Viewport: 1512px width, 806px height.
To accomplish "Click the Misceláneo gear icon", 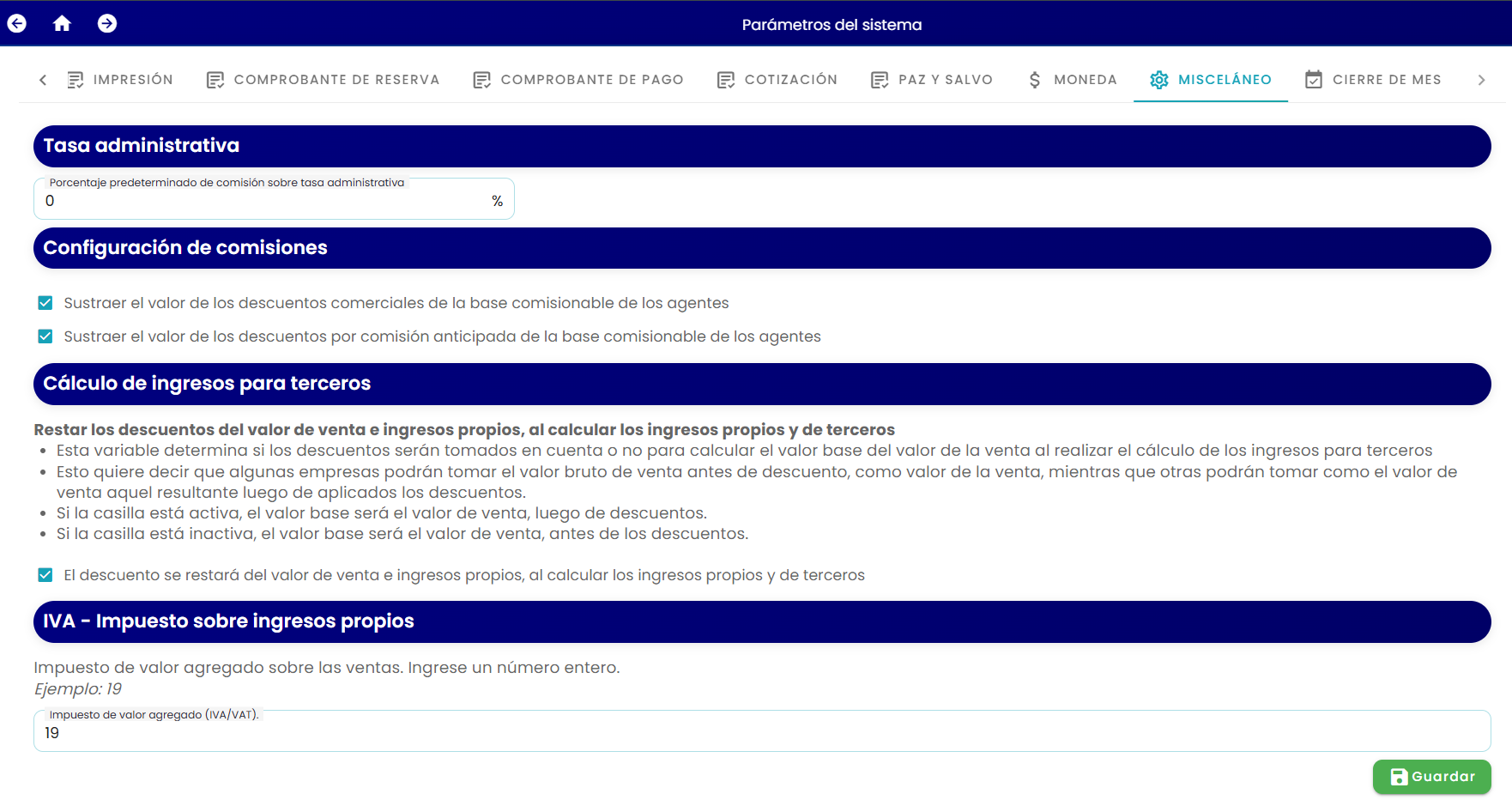I will tap(1159, 80).
